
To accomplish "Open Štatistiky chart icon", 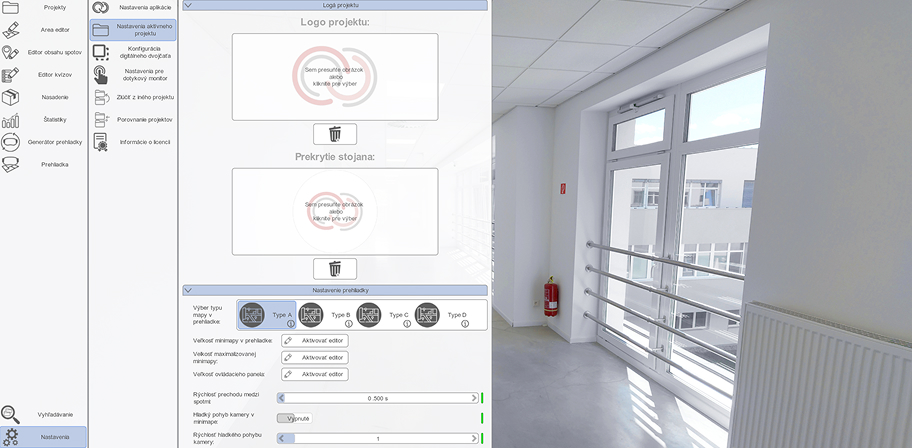I will click(x=10, y=120).
